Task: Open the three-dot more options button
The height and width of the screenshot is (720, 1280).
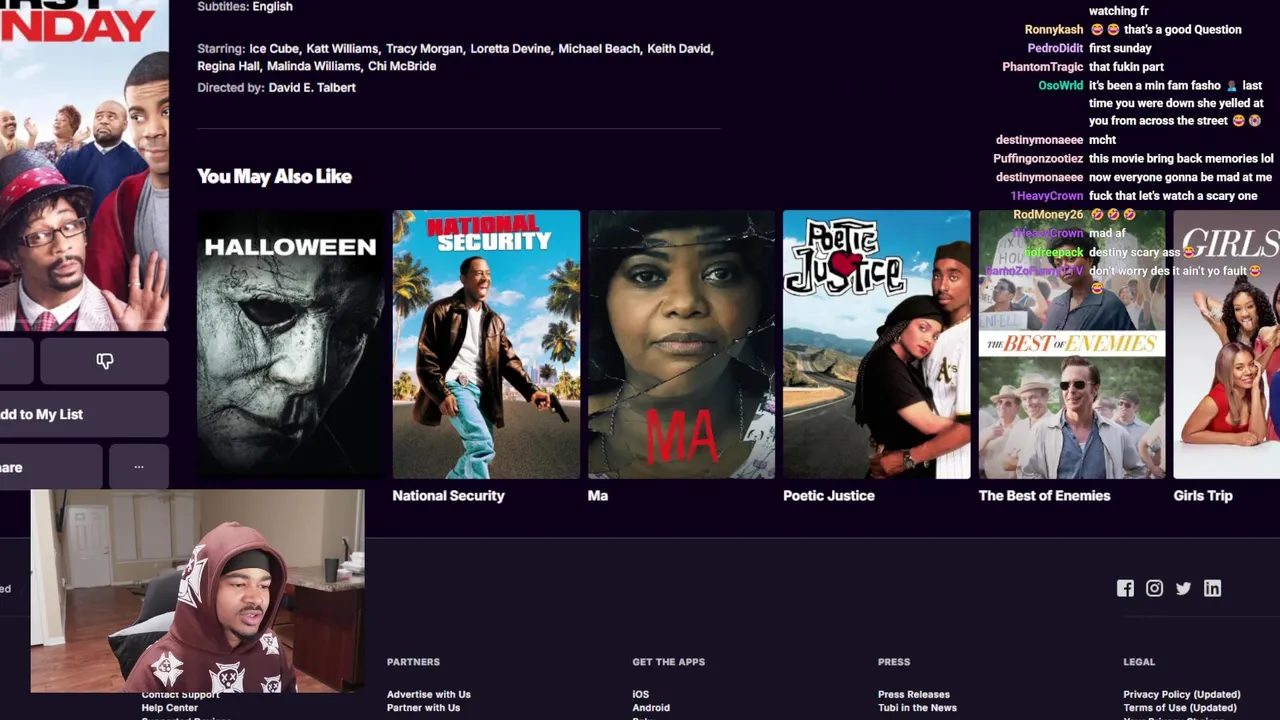Action: (139, 467)
